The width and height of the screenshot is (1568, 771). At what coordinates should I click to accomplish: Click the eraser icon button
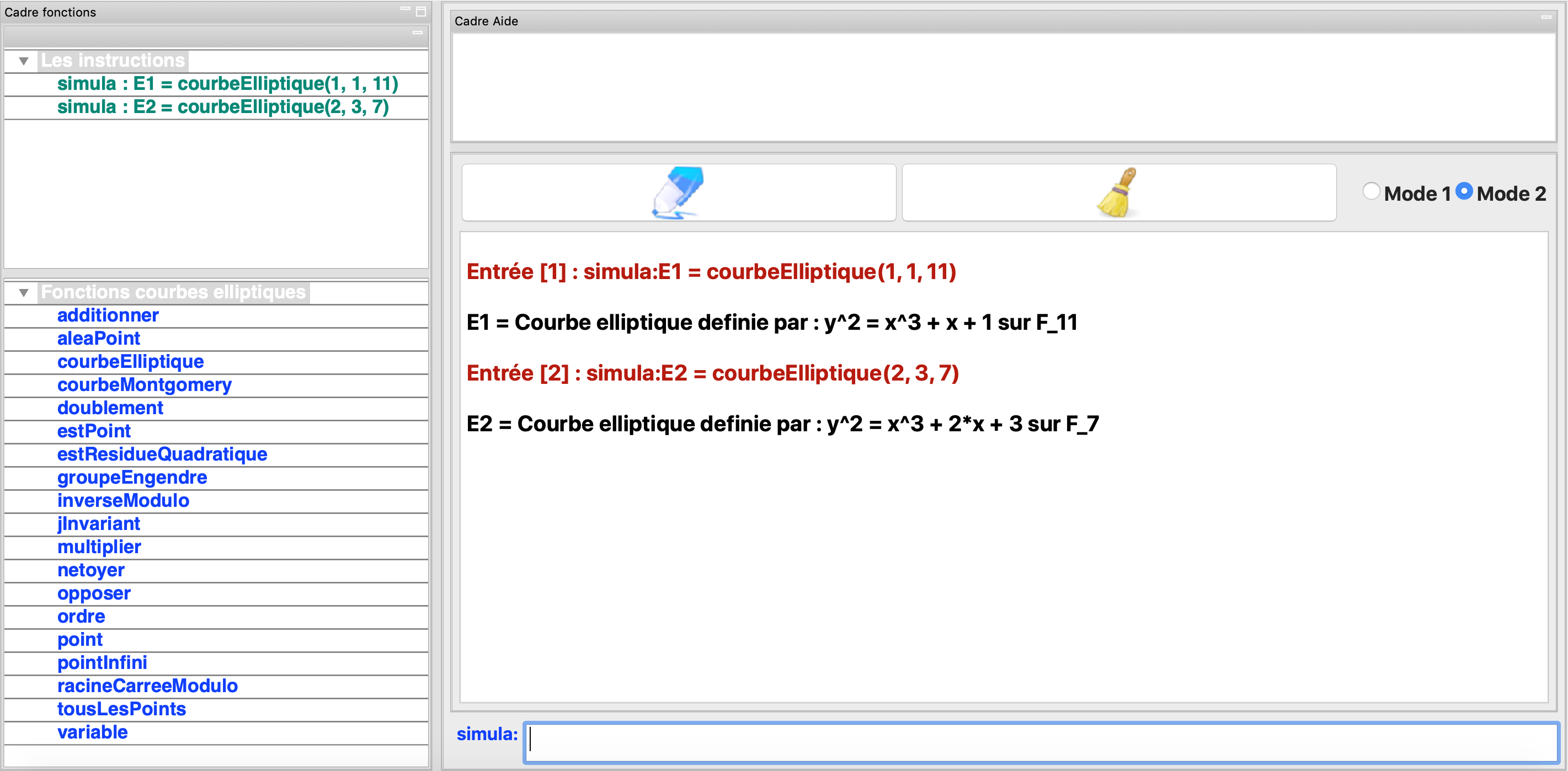coord(678,192)
